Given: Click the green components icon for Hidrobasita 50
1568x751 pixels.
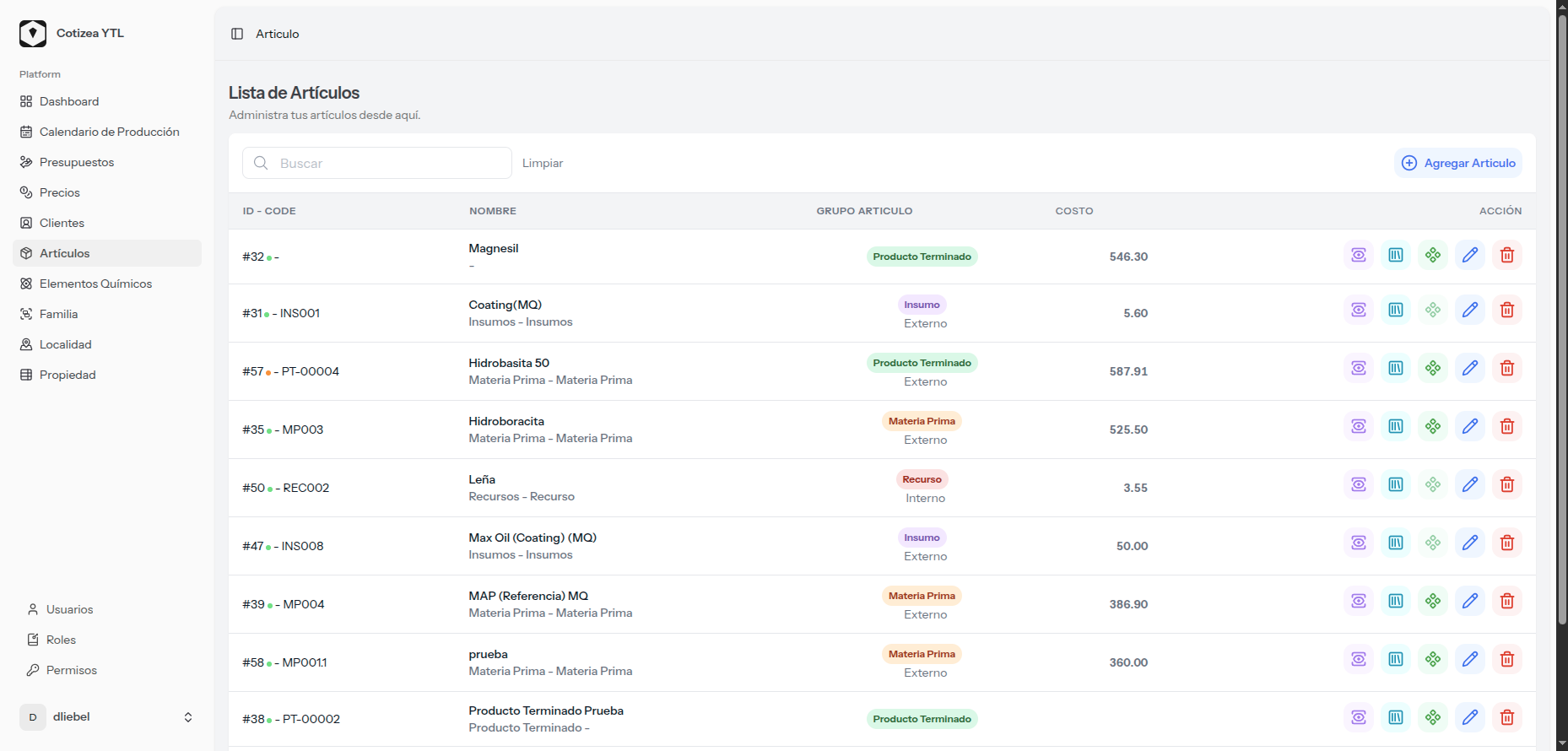Looking at the screenshot, I should (x=1432, y=368).
